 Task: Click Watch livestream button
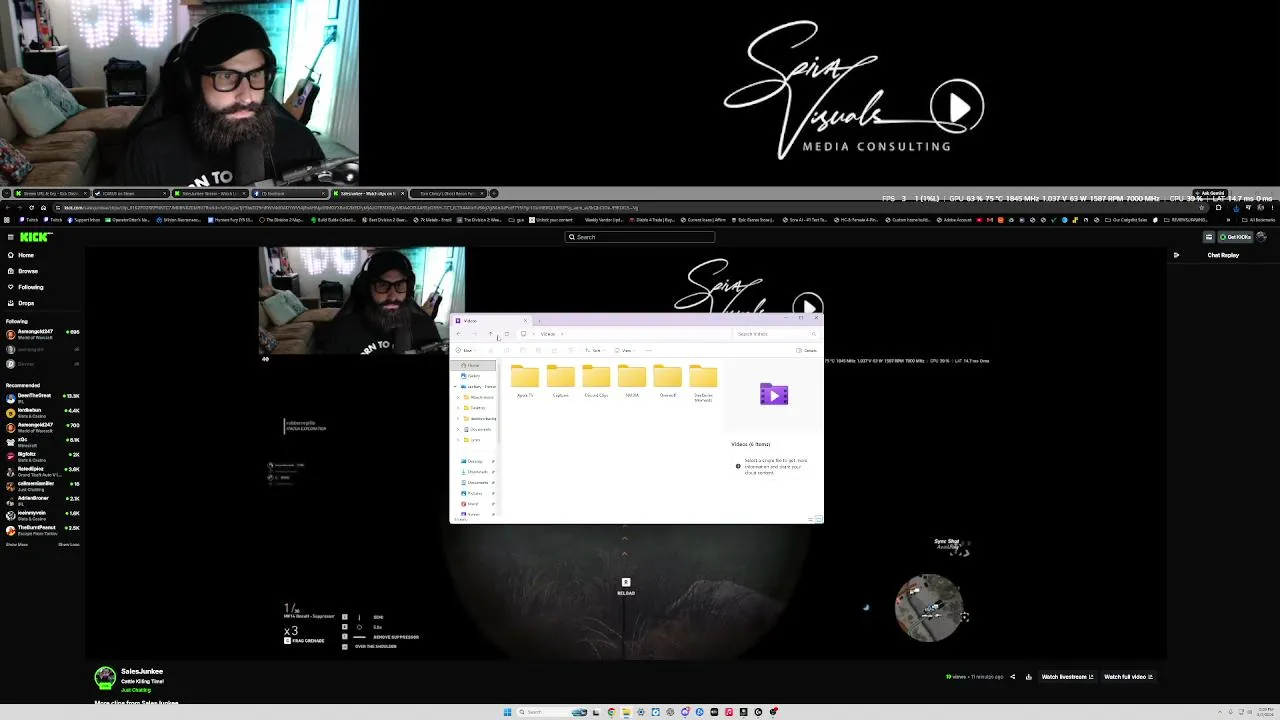pos(1067,677)
